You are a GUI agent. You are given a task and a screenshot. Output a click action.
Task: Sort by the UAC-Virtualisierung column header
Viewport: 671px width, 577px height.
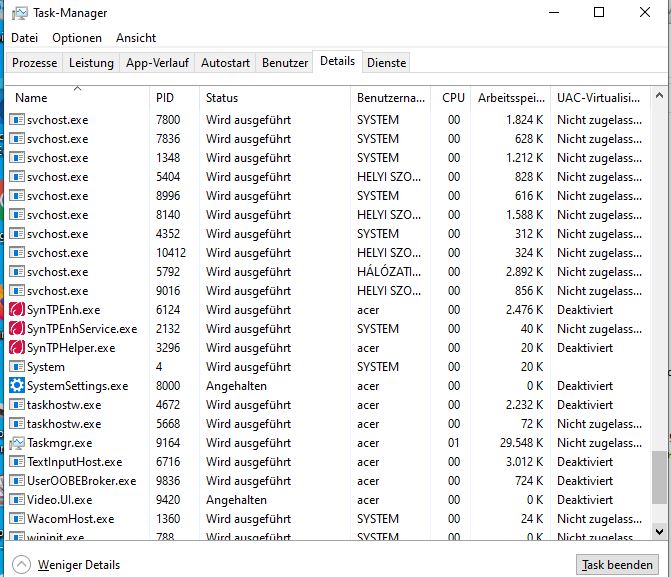pos(600,98)
